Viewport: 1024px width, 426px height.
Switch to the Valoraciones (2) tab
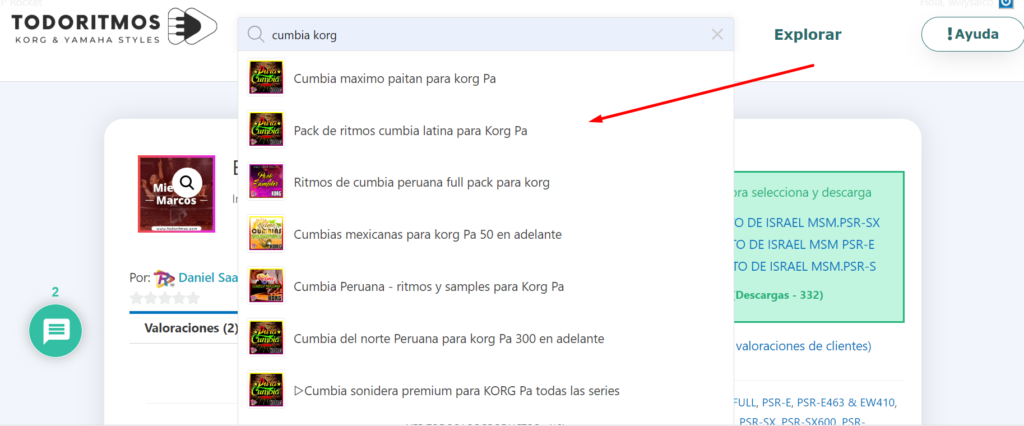(x=191, y=328)
